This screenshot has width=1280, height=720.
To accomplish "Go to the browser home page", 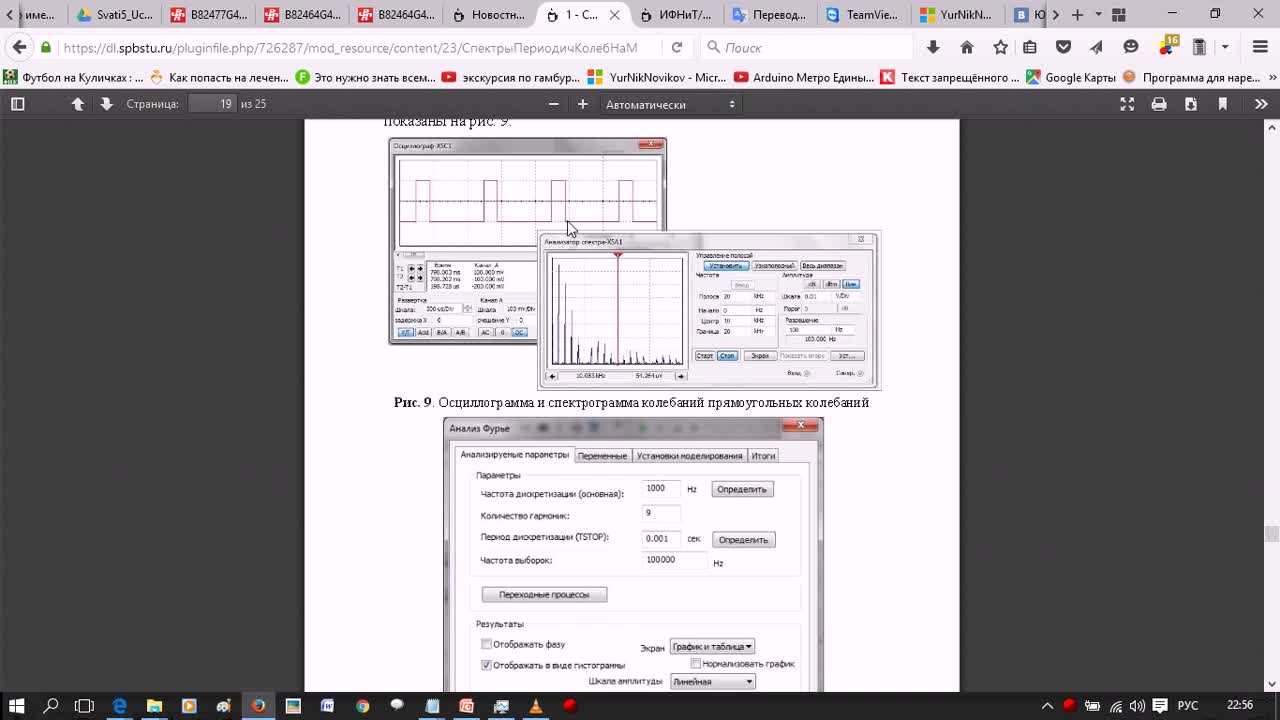I will (967, 47).
